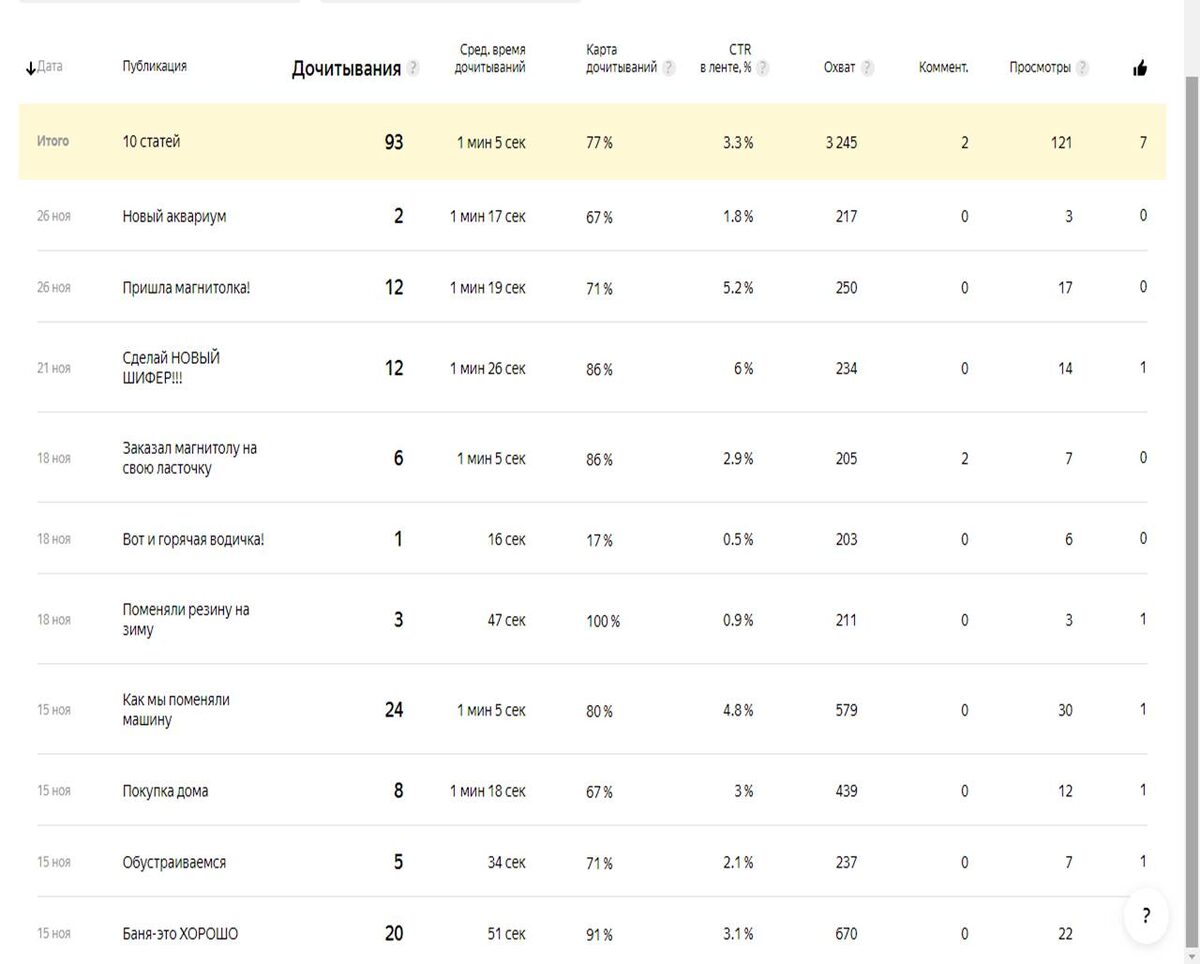Select the Итого 10 статей summary row
The image size is (1200, 964).
click(x=592, y=142)
